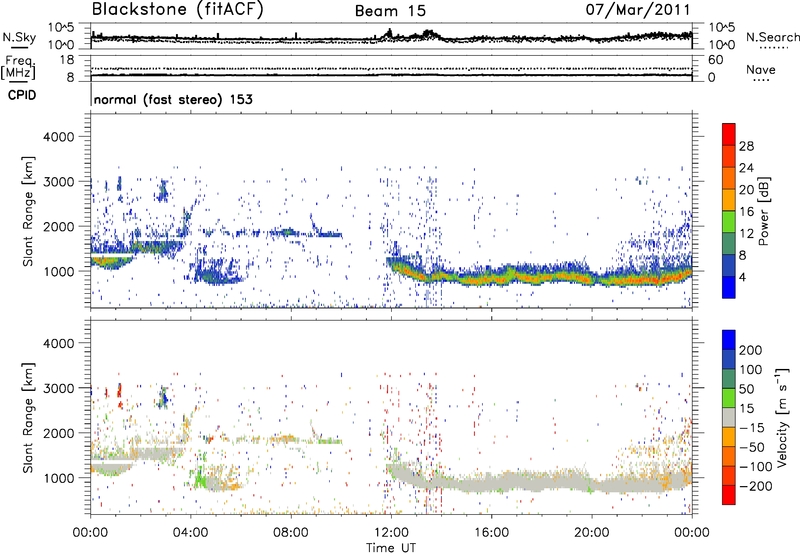Click the "16:00" time tick label
This screenshot has width=800, height=554.
(x=491, y=533)
